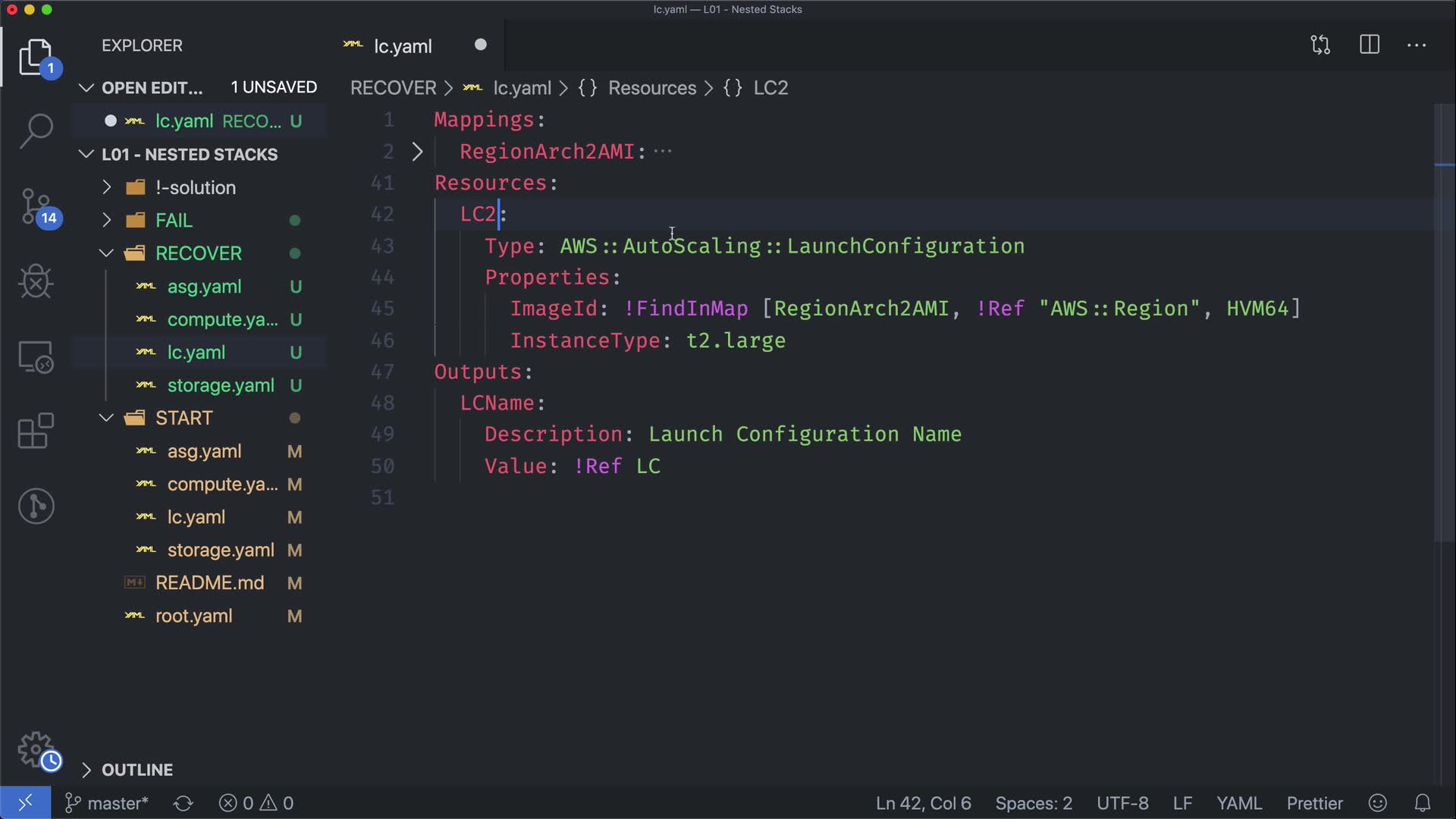Screen dimensions: 1456x819
Task: Open Source Control view with 14 changes
Action: click(x=36, y=207)
